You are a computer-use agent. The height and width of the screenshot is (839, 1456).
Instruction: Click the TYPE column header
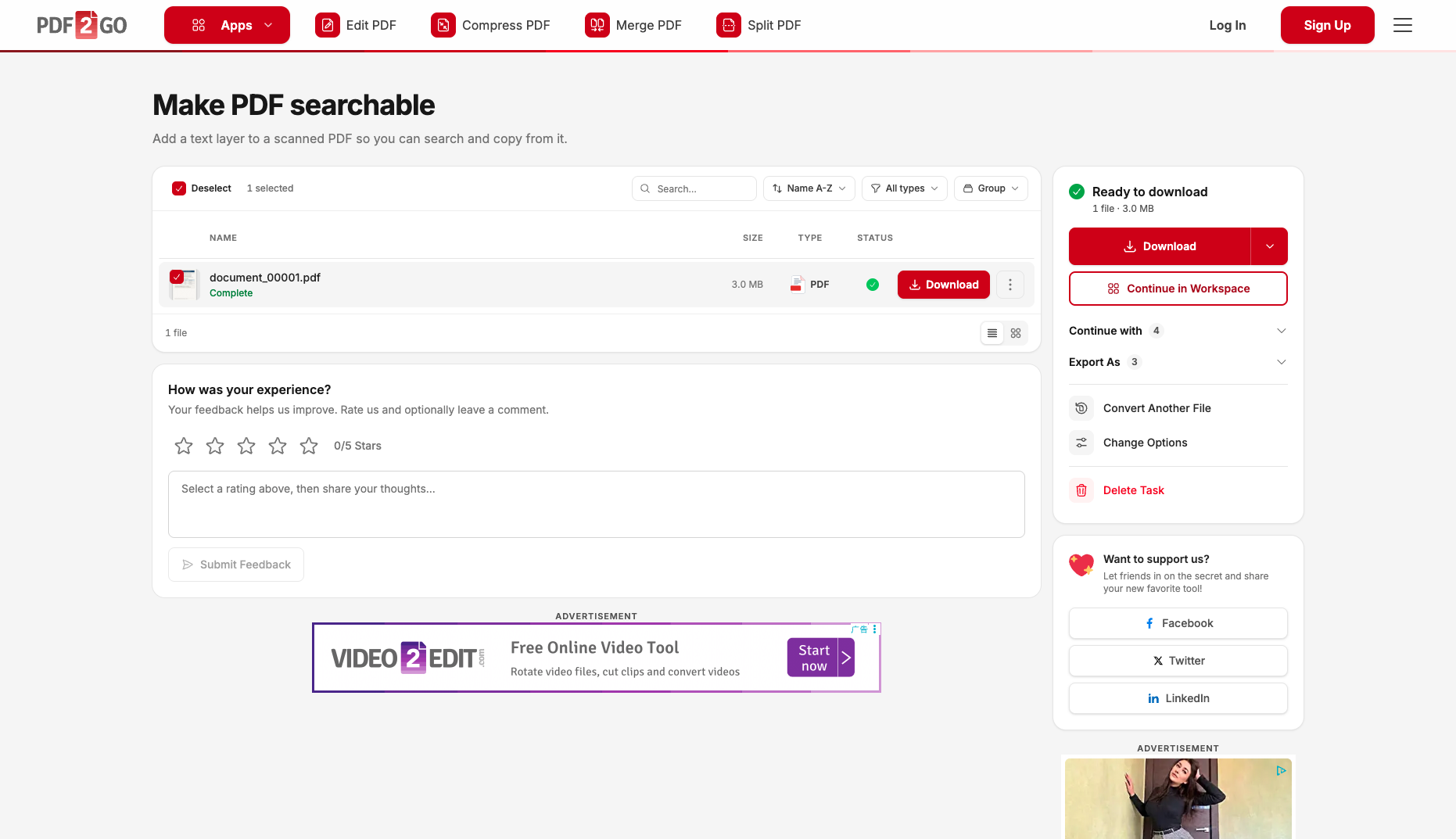pos(810,238)
